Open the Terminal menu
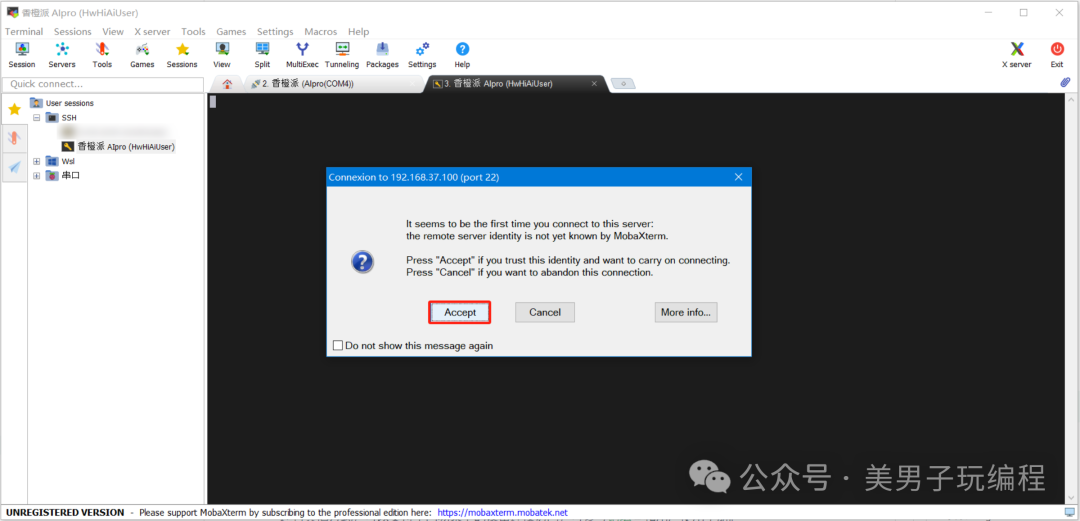The image size is (1080, 521). pyautogui.click(x=24, y=32)
